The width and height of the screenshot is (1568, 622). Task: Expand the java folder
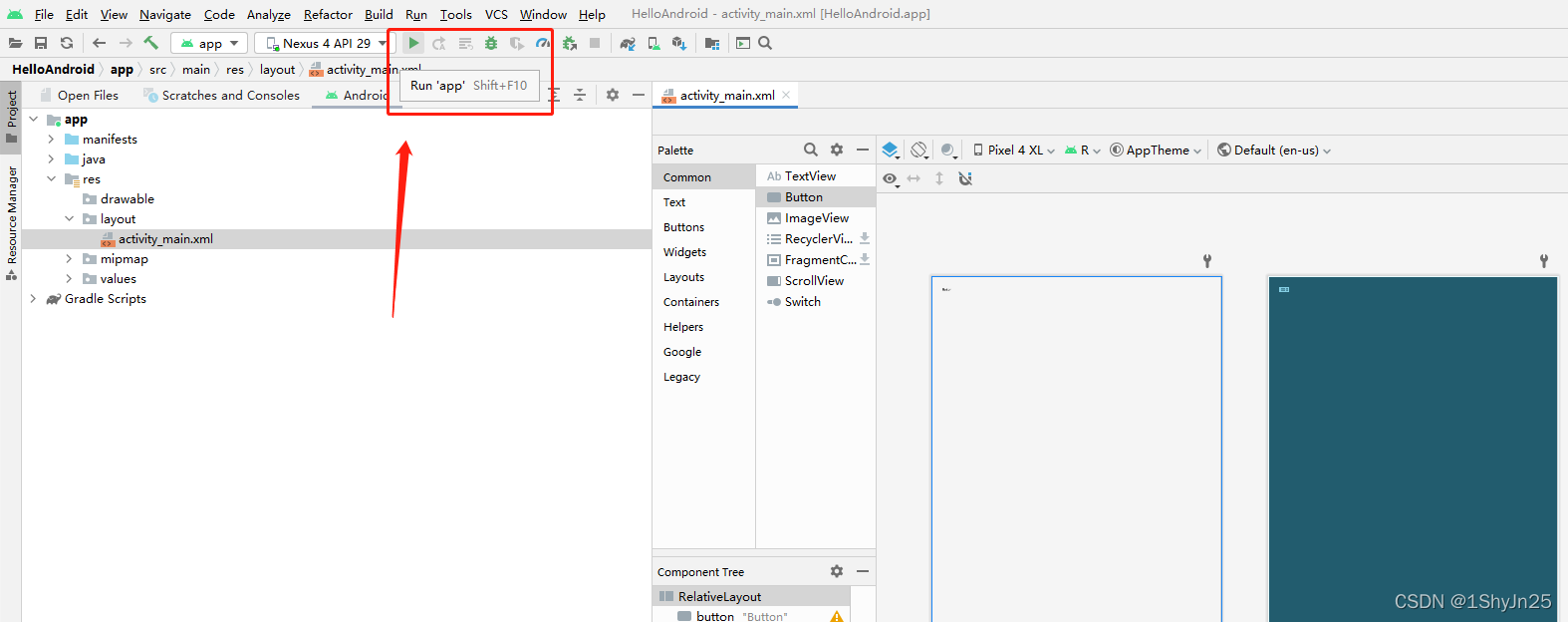[x=51, y=158]
